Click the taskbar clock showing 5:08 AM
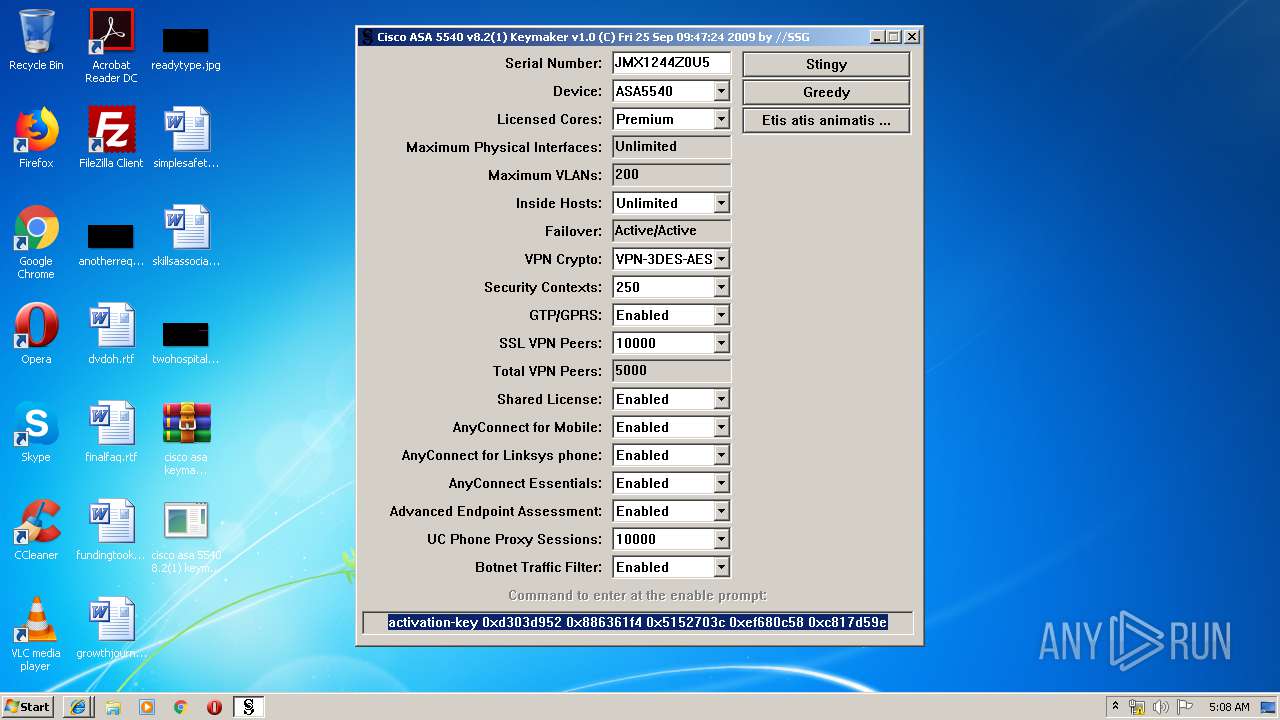1280x720 pixels. 1228,707
